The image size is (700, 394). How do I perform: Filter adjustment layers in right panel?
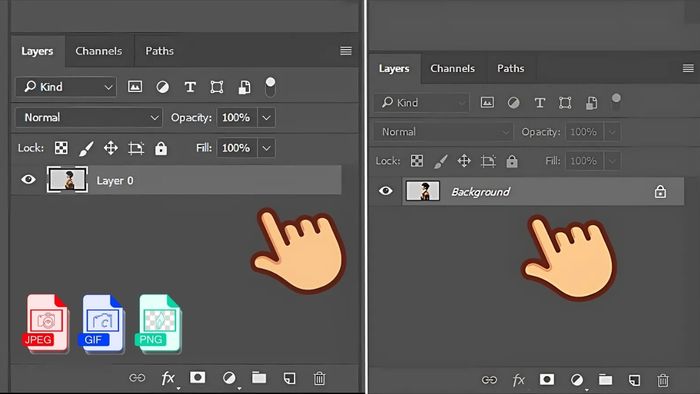click(x=513, y=103)
